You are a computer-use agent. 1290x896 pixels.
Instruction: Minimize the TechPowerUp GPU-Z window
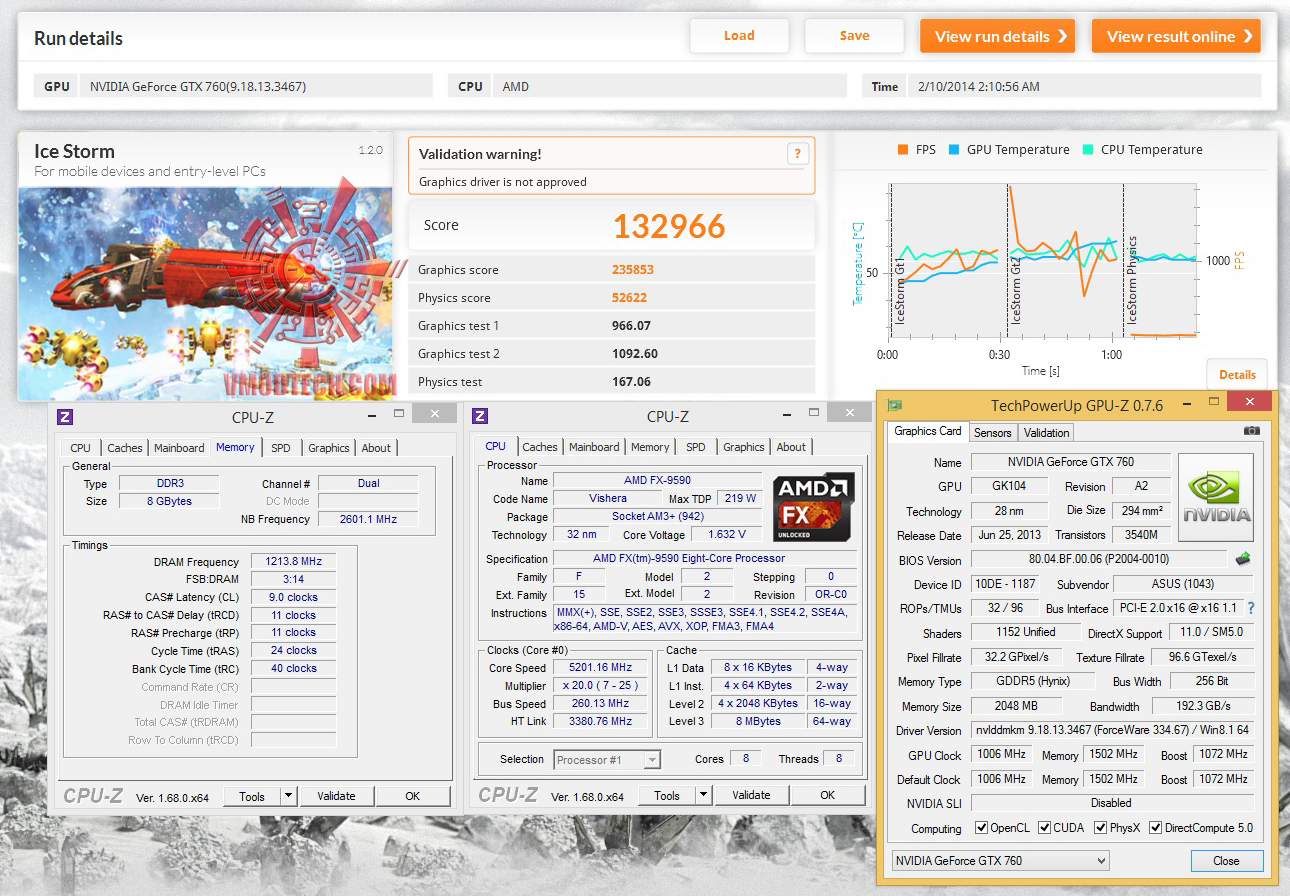pos(1186,403)
